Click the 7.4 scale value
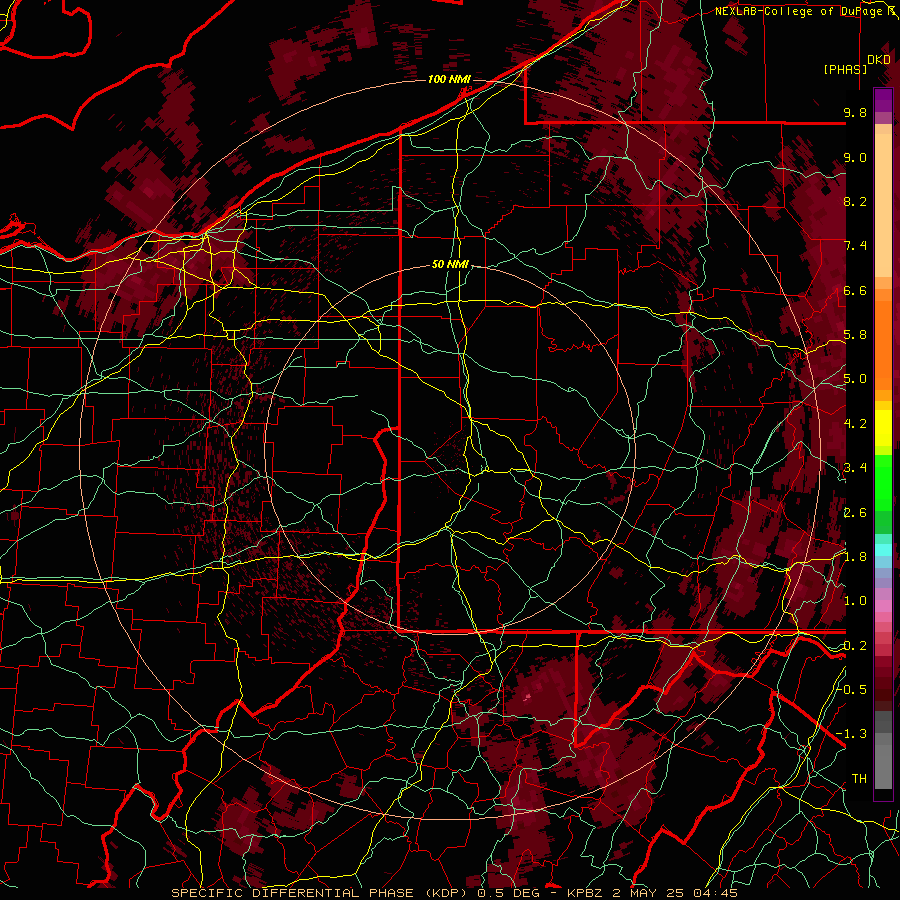 [x=855, y=246]
